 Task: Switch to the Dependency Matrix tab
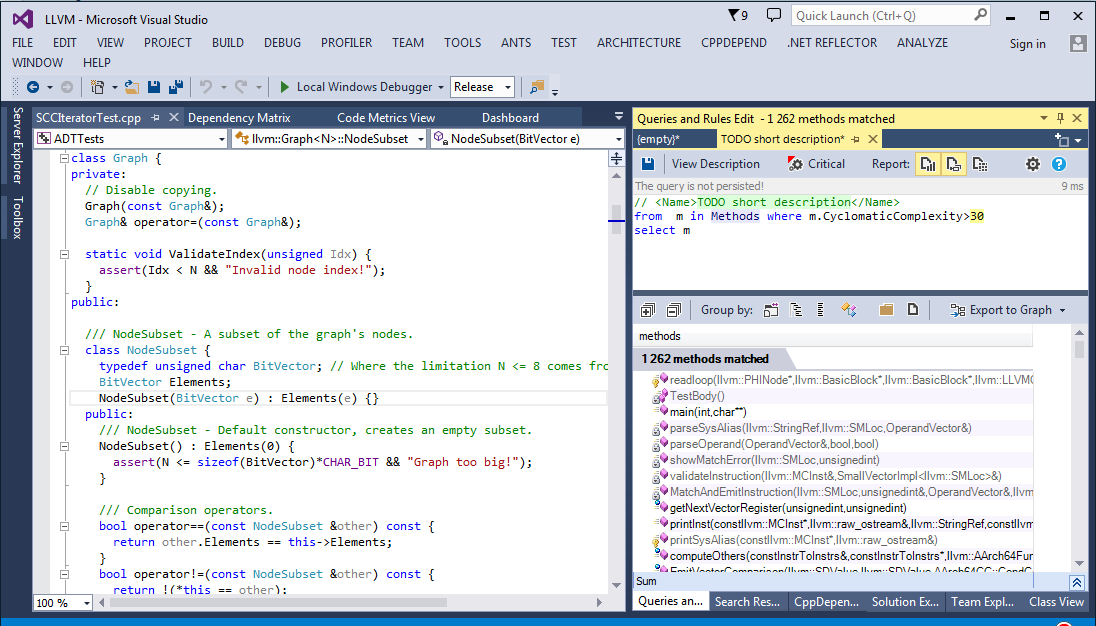239,118
